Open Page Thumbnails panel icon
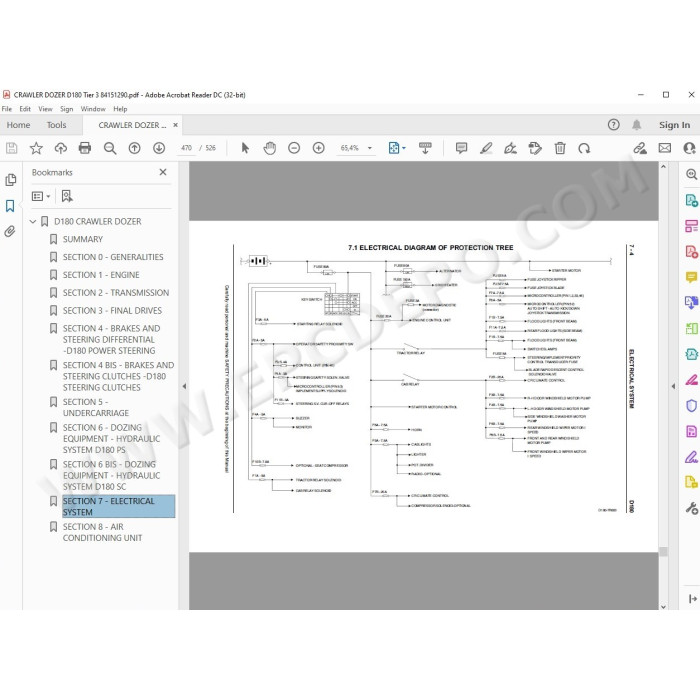The image size is (700, 700). coord(10,180)
